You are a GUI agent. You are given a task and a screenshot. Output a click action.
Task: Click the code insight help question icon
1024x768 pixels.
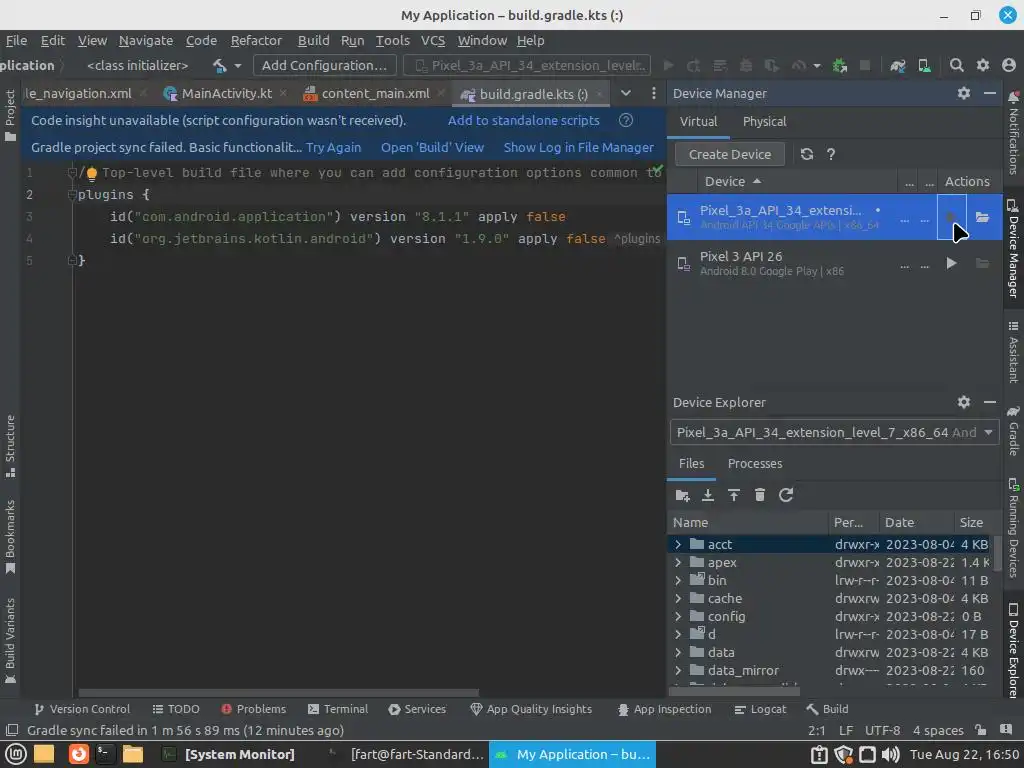(x=626, y=120)
